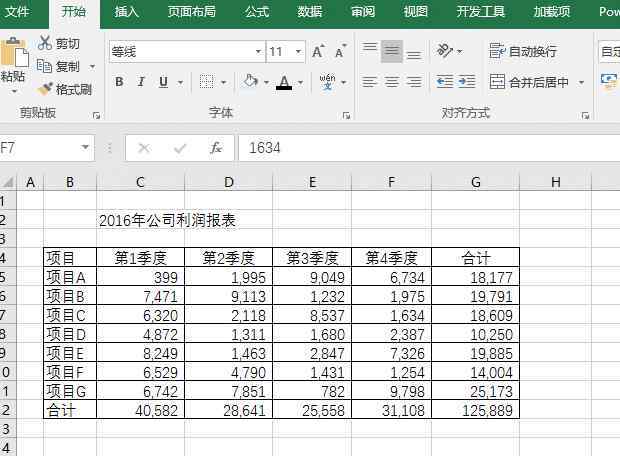Screen dimensions: 620x456
Task: Toggle underline formatting button
Action: tap(162, 83)
